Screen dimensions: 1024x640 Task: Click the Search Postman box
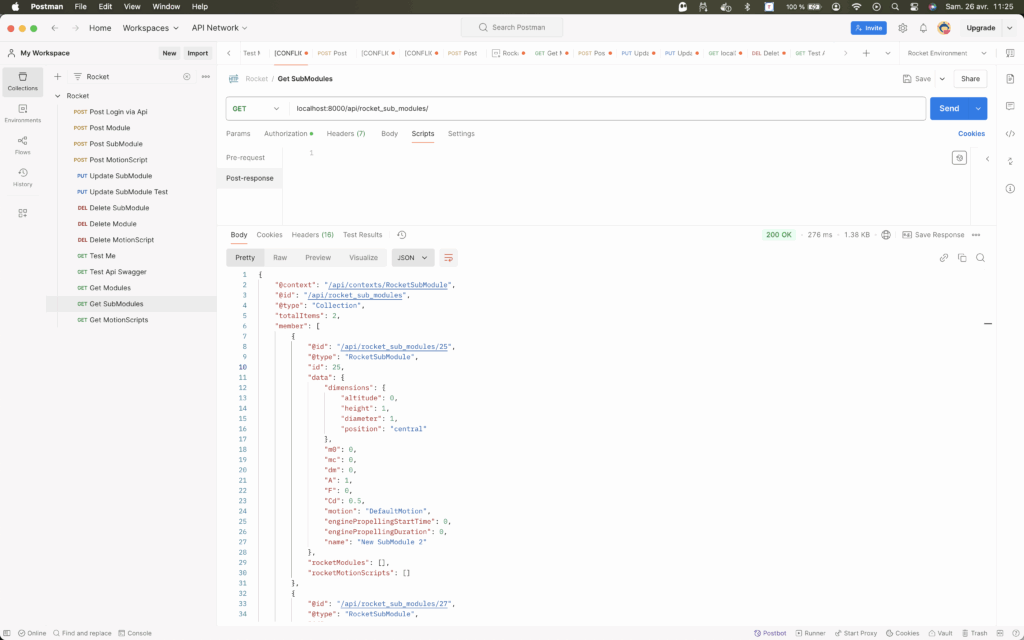pos(512,27)
